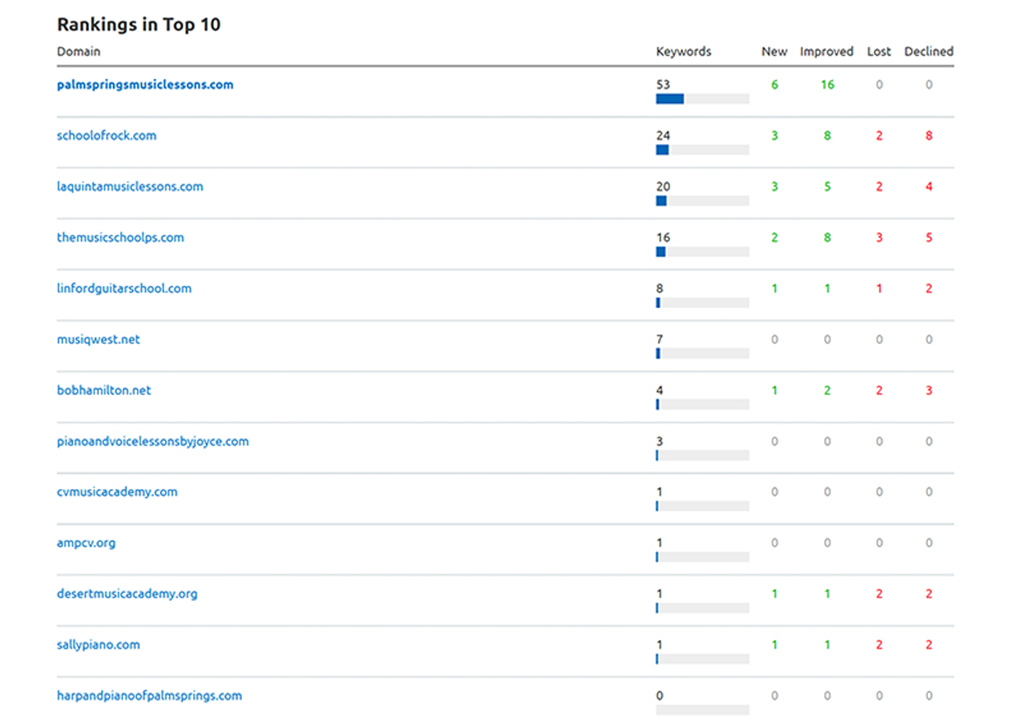Open harpandpianoofpalmsprings.com domain link
Screen dimensions: 1010x720
click(x=149, y=696)
